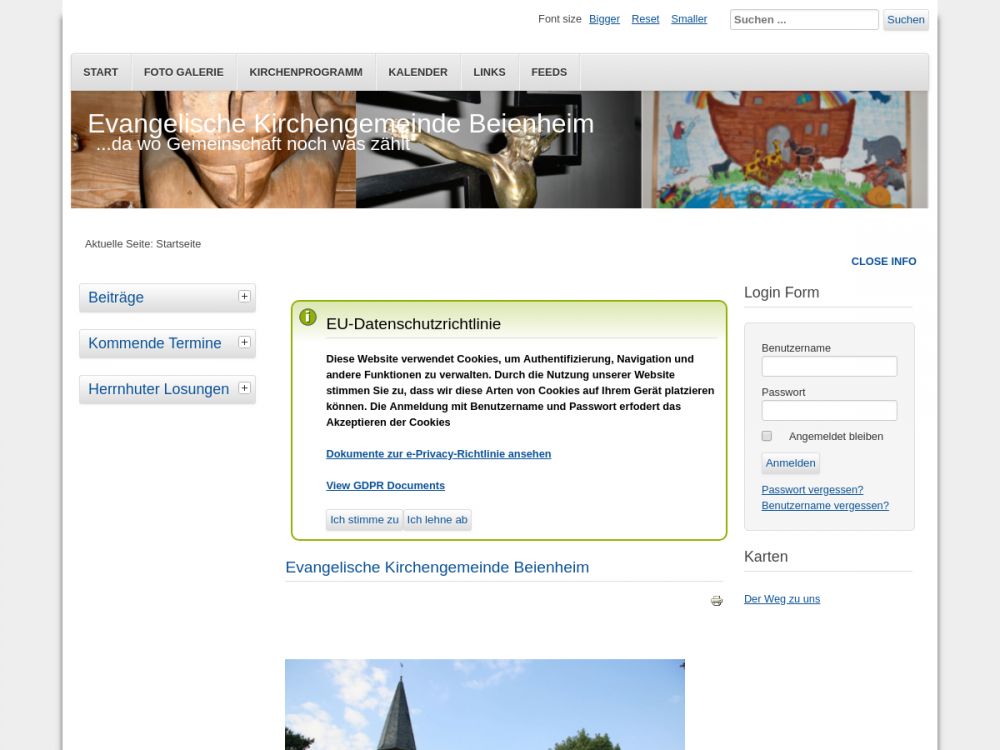Focus the Benutzername input field

pyautogui.click(x=829, y=367)
